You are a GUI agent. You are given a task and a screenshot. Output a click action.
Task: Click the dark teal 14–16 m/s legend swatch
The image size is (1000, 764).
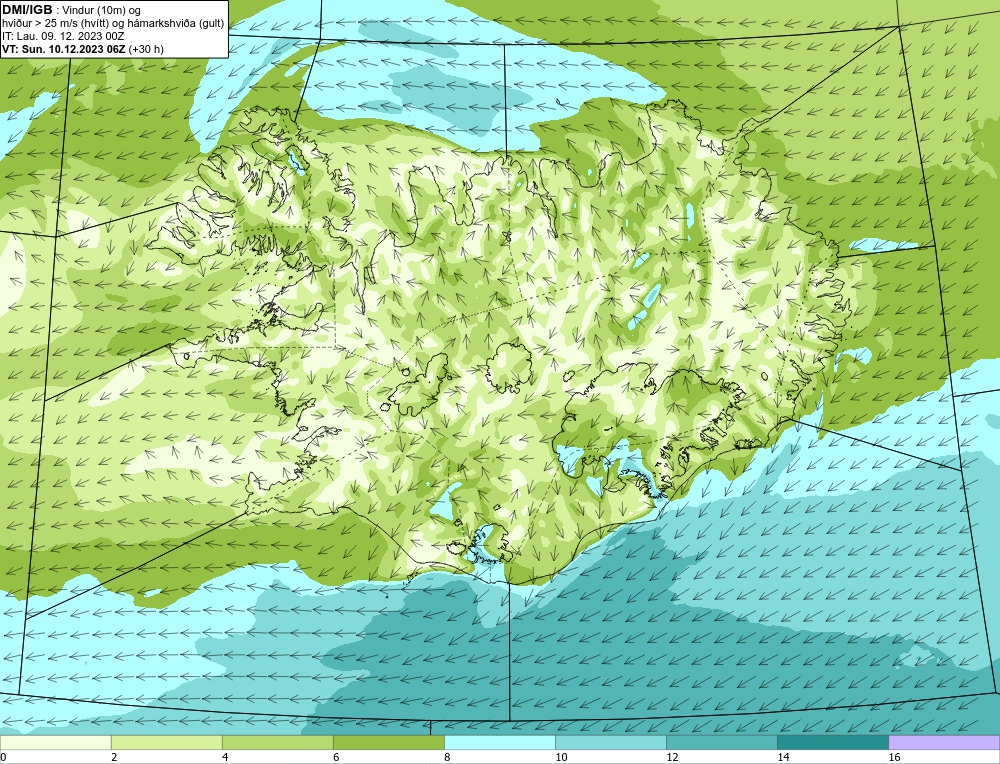click(833, 742)
